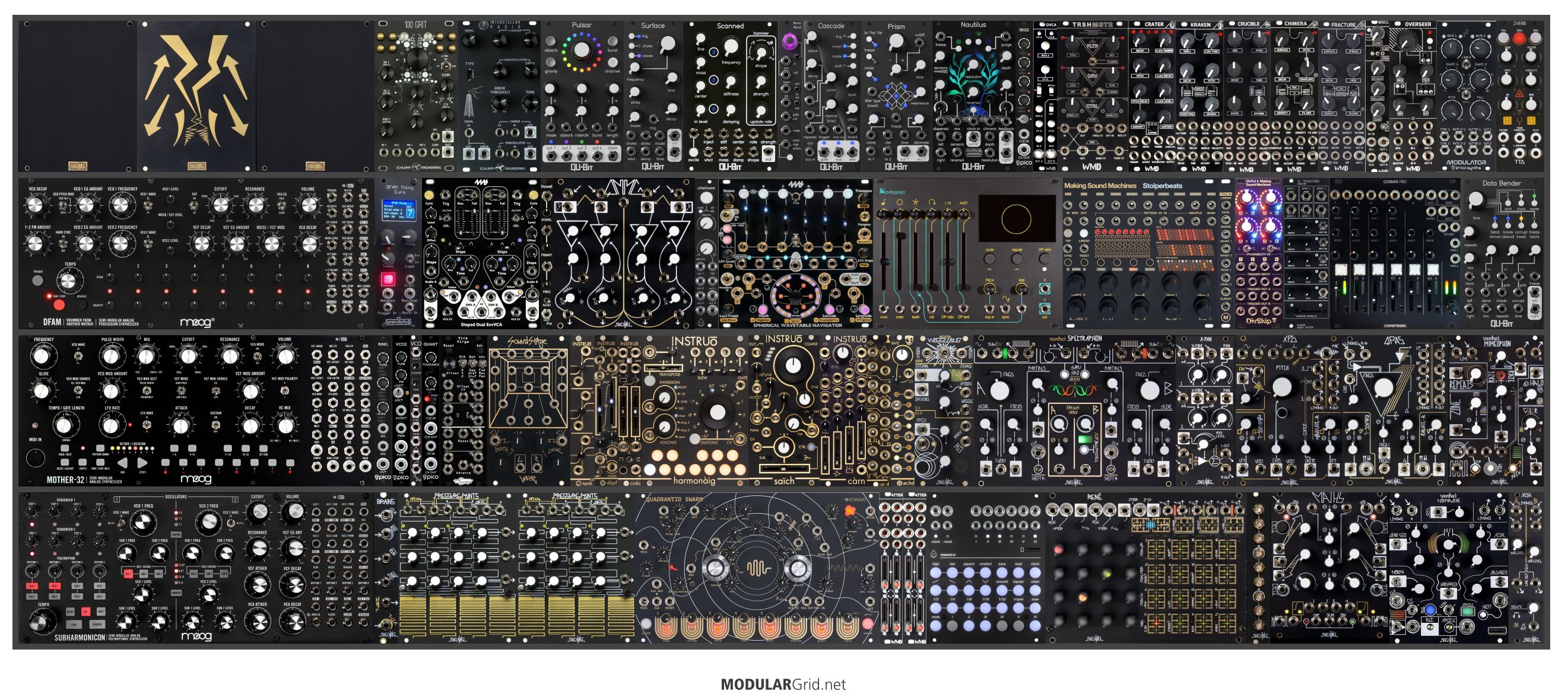Click the Subharmonicon Play button

(74, 624)
